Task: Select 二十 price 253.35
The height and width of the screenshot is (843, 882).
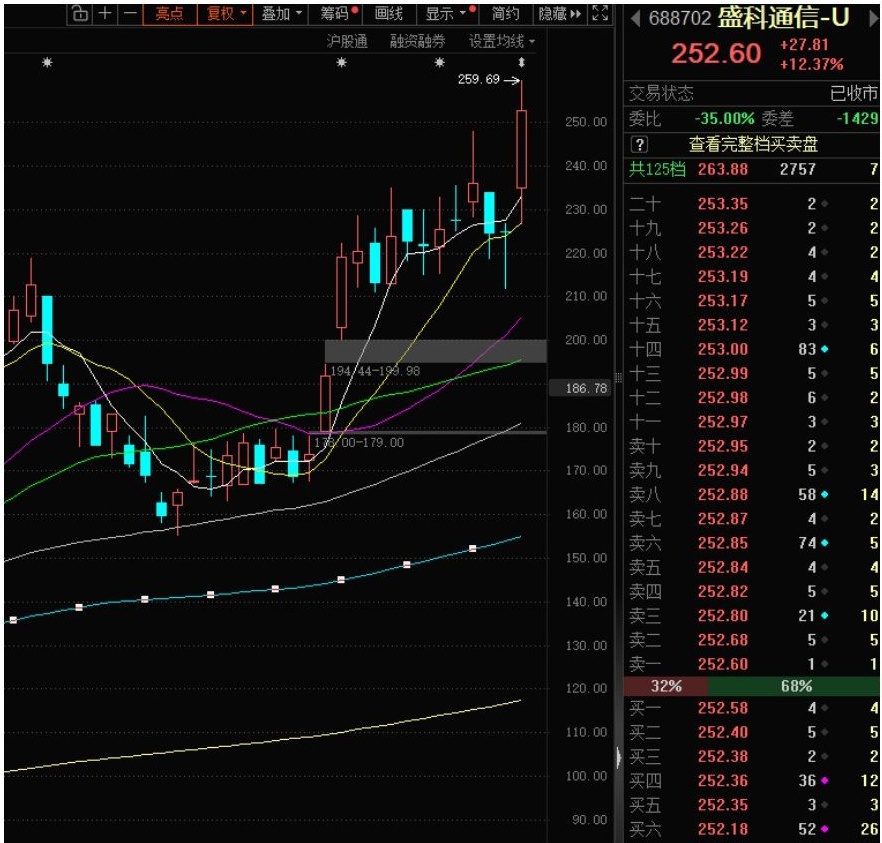Action: click(723, 204)
